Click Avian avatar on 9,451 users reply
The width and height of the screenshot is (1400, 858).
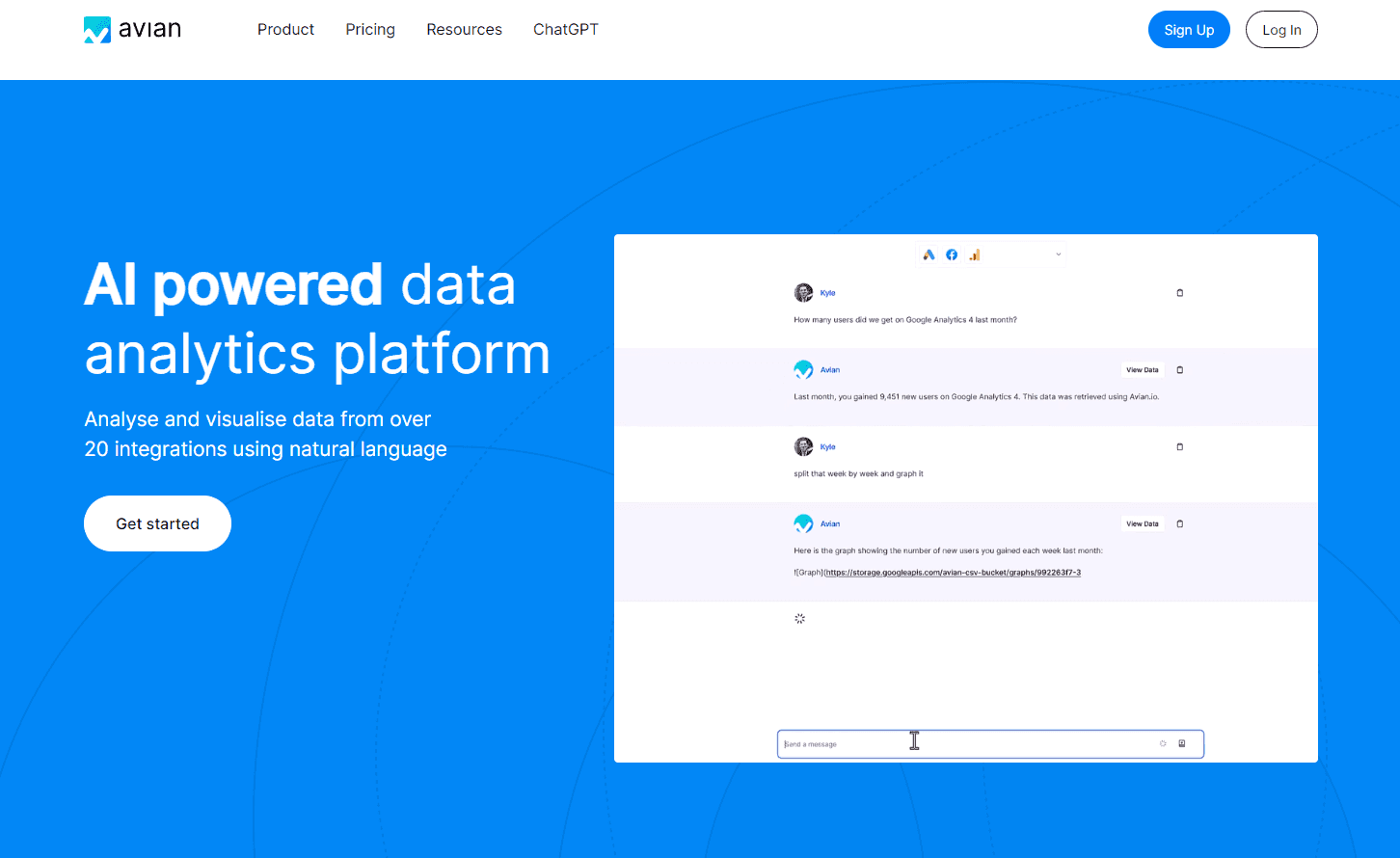tap(803, 370)
